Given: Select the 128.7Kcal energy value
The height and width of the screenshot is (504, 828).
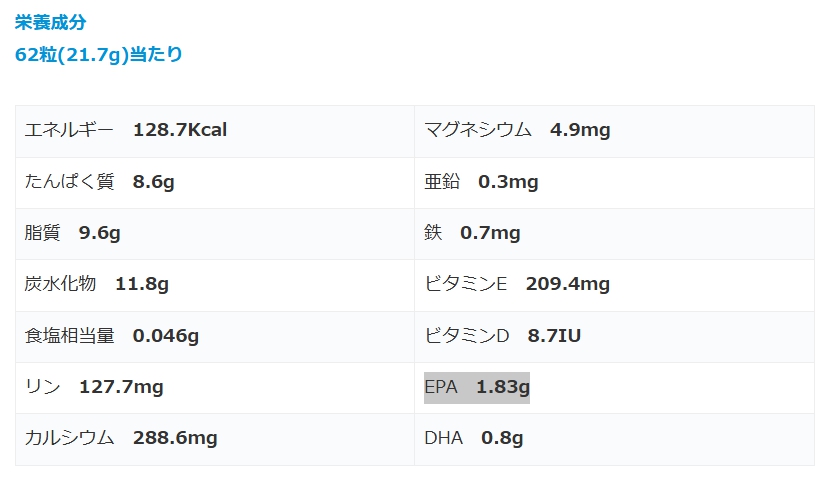Looking at the screenshot, I should tap(180, 130).
